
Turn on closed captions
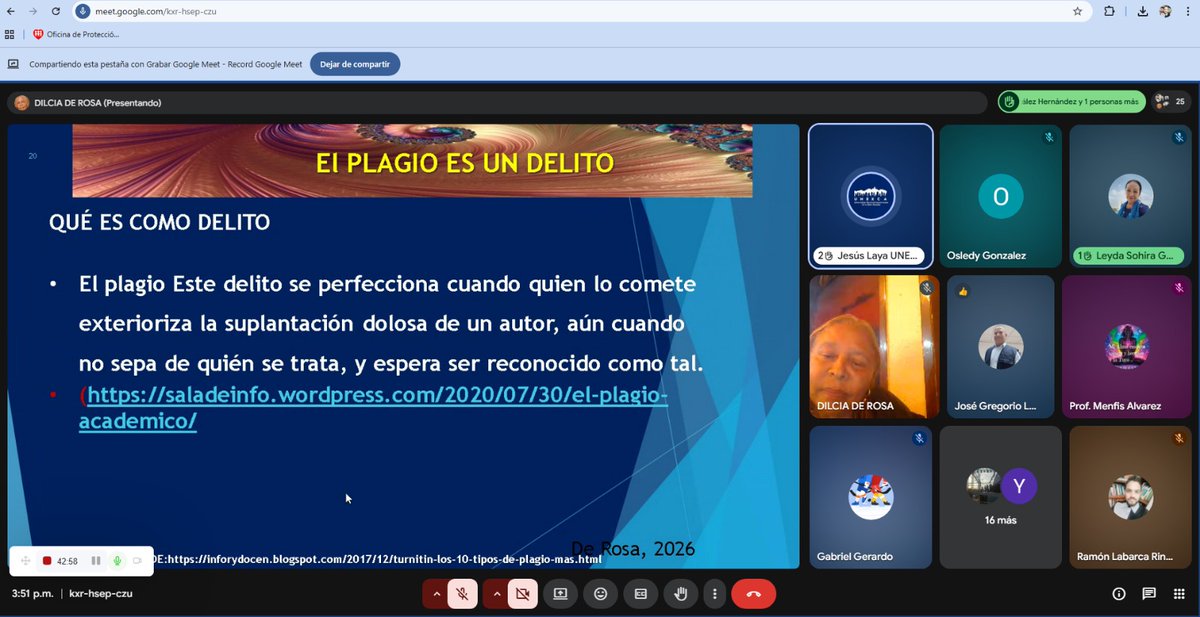pyautogui.click(x=641, y=593)
